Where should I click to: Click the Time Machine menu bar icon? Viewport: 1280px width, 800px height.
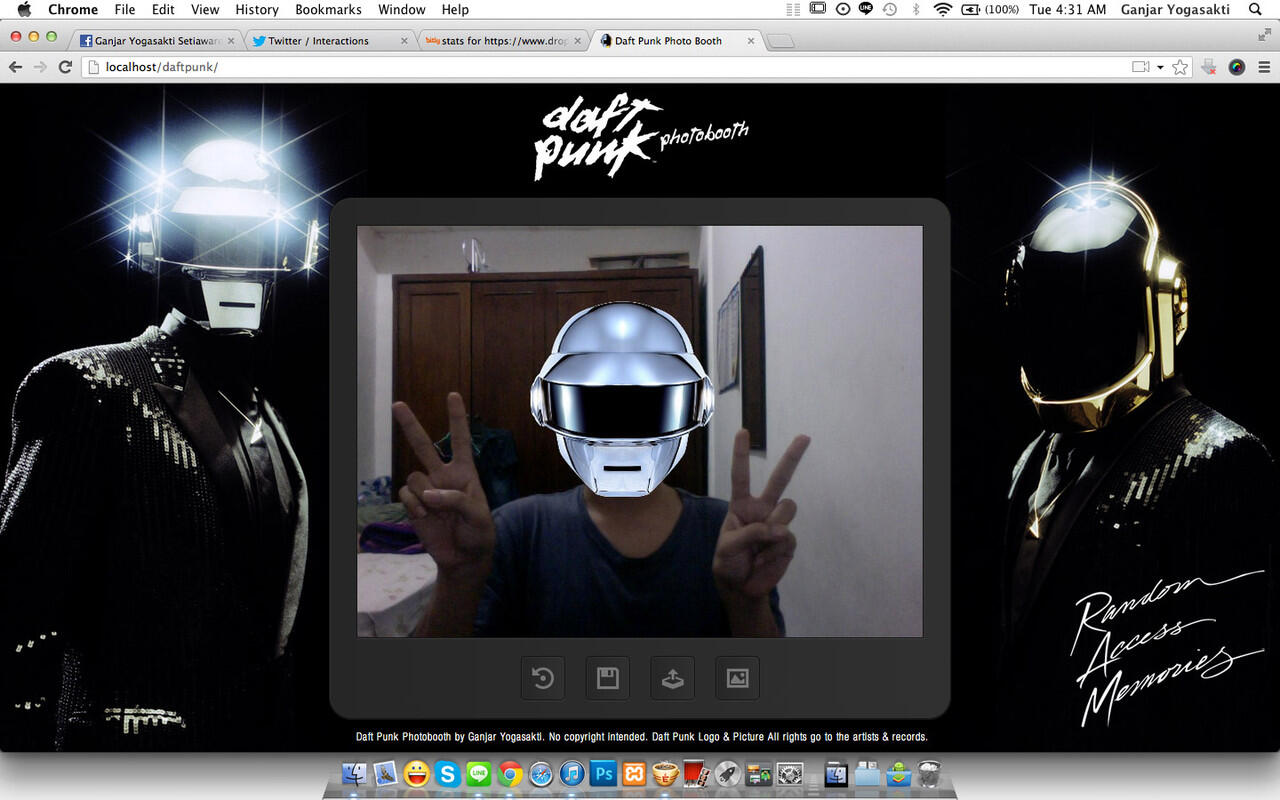coord(889,9)
